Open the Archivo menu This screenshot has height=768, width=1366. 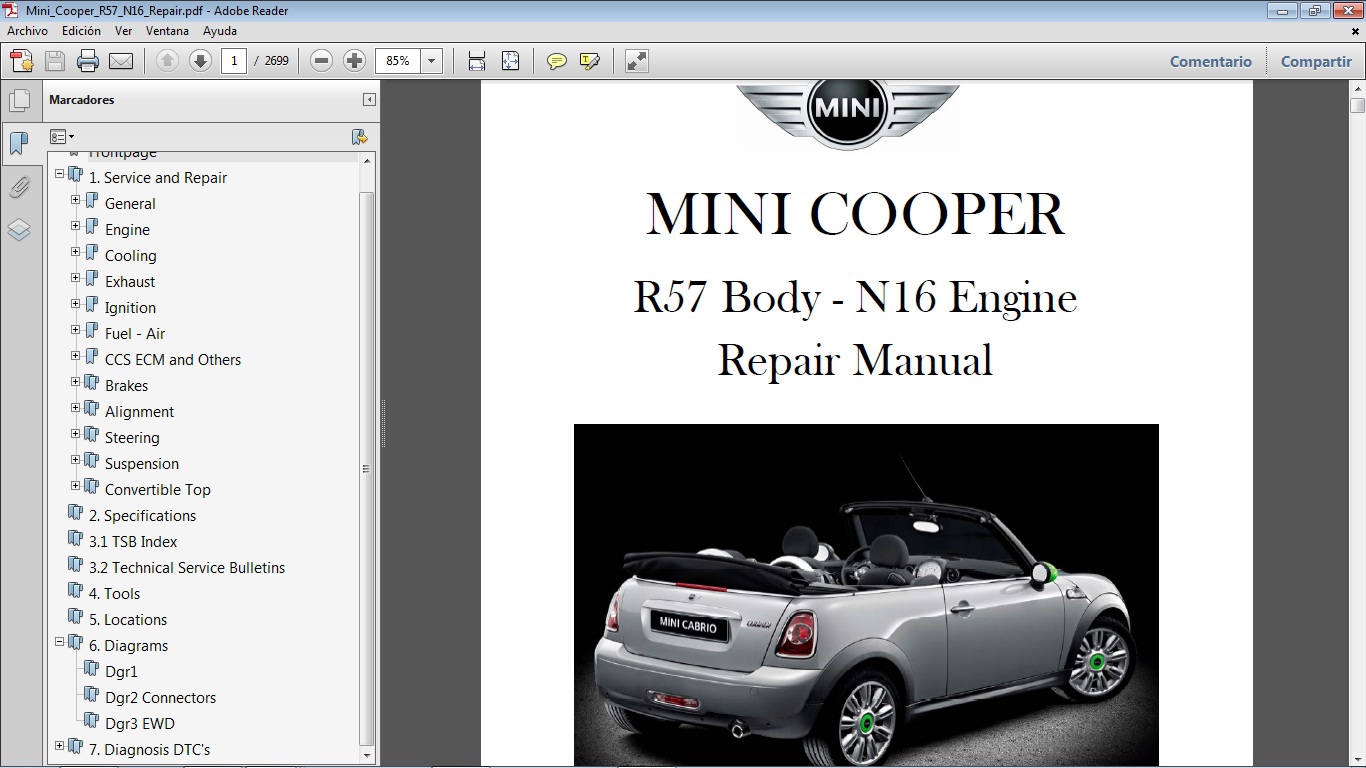coord(27,31)
